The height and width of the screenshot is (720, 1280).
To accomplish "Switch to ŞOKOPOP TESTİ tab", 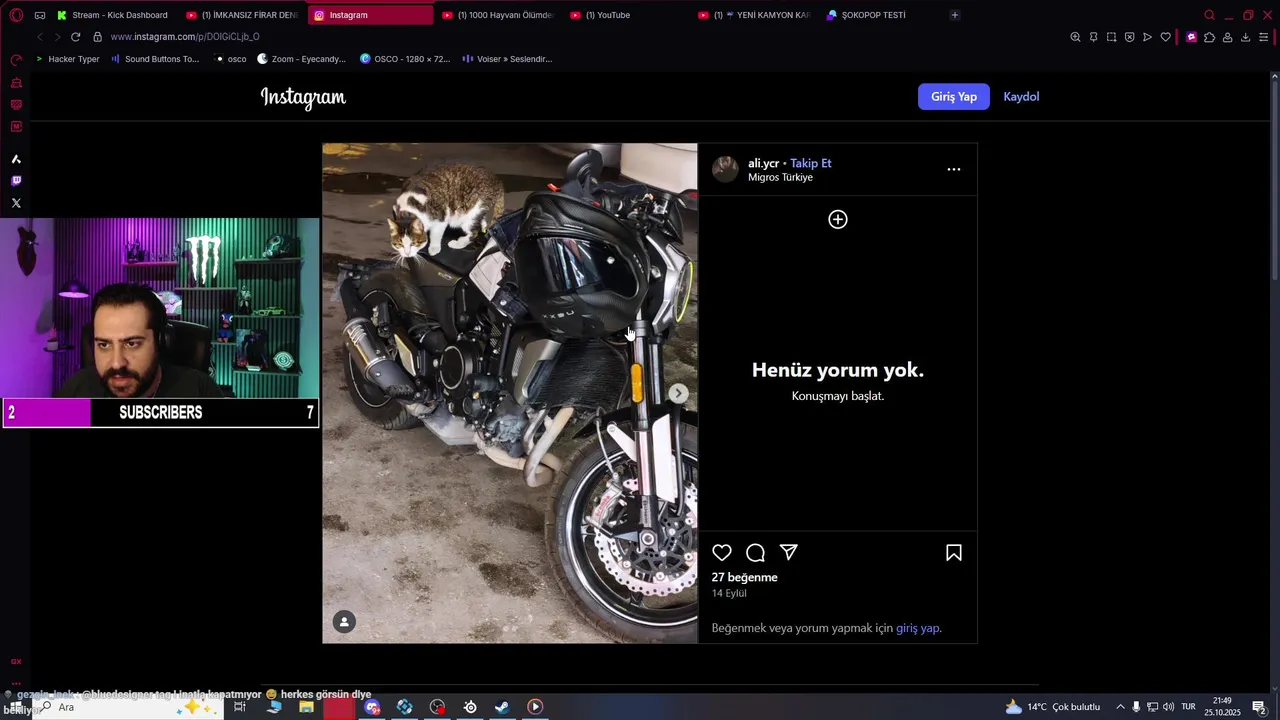I will 880,15.
